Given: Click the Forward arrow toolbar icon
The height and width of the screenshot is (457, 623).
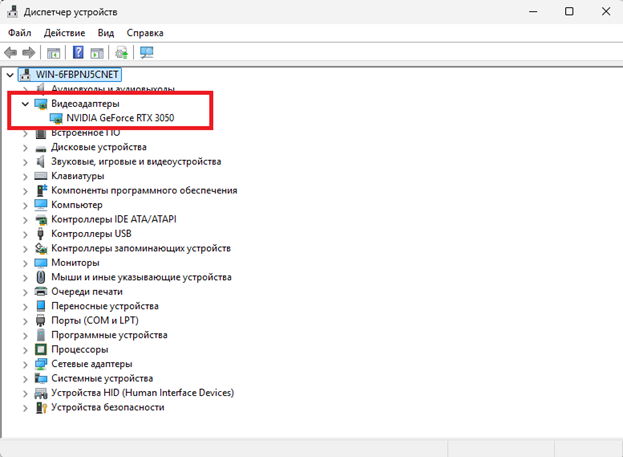Looking at the screenshot, I should pyautogui.click(x=29, y=52).
